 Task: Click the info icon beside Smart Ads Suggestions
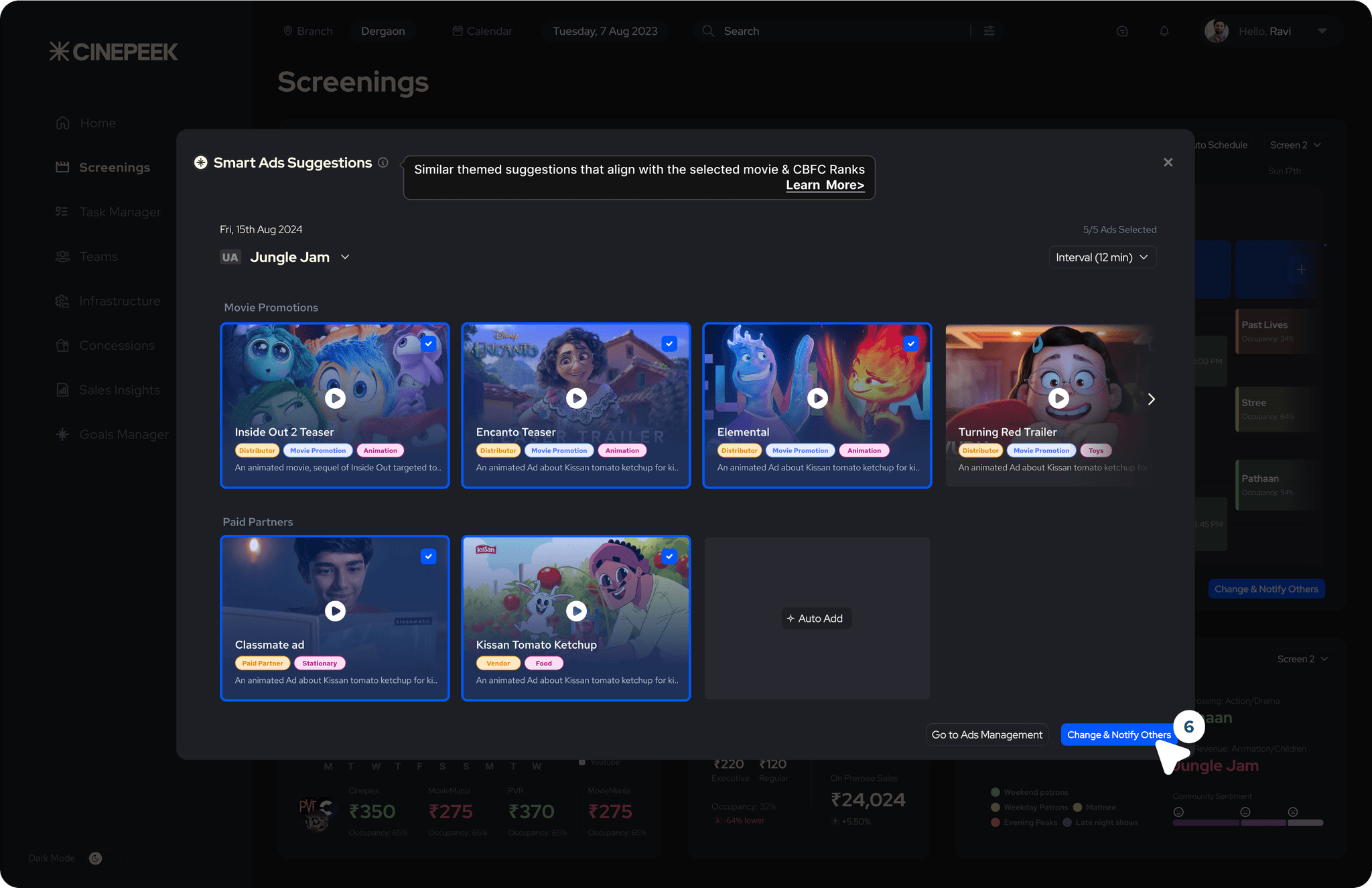(383, 163)
